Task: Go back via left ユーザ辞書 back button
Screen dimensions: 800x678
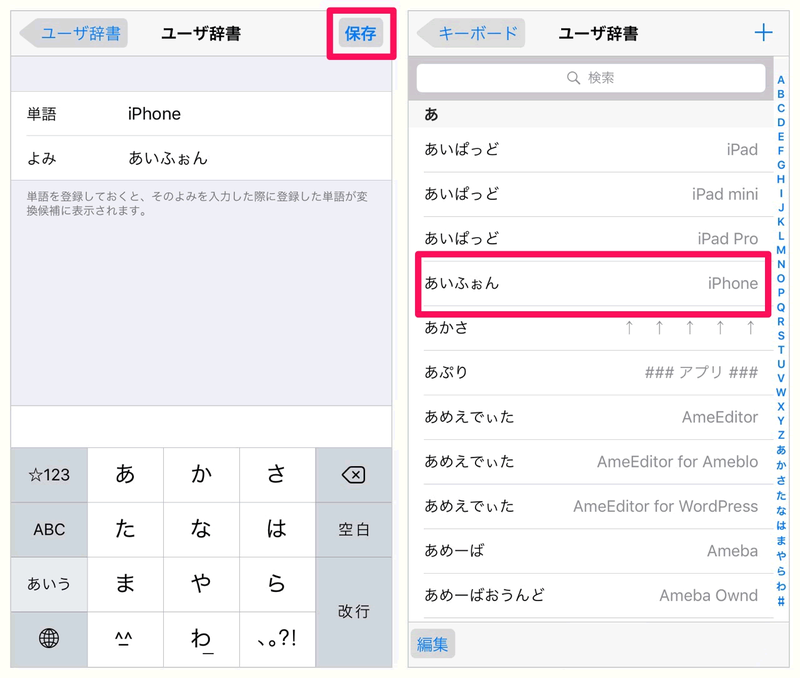Action: (x=74, y=33)
